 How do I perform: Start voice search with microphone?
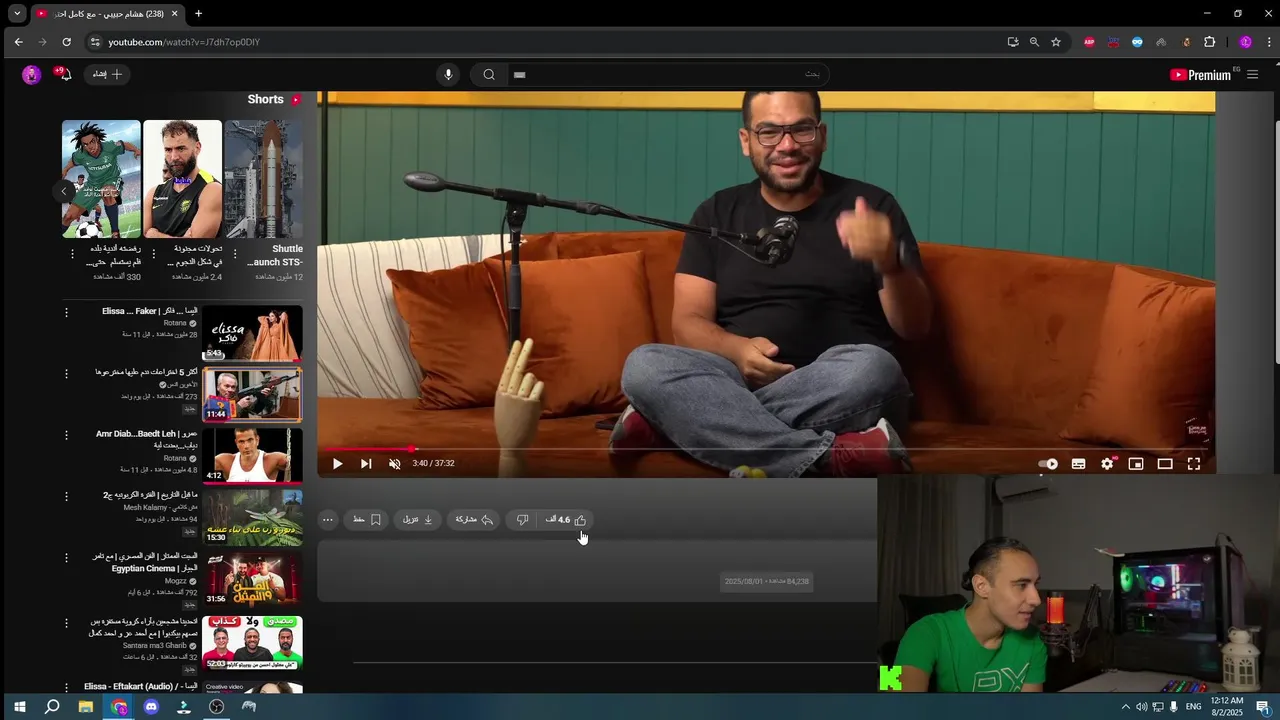coord(448,74)
